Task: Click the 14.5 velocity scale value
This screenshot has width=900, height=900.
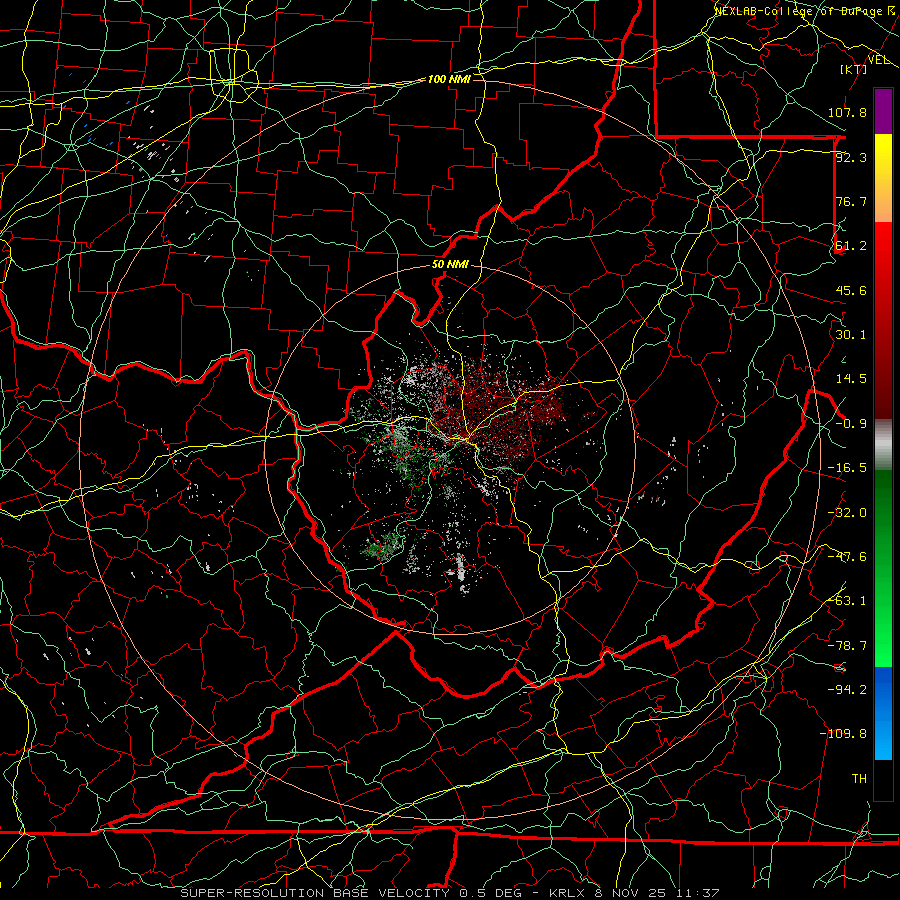Action: [851, 379]
